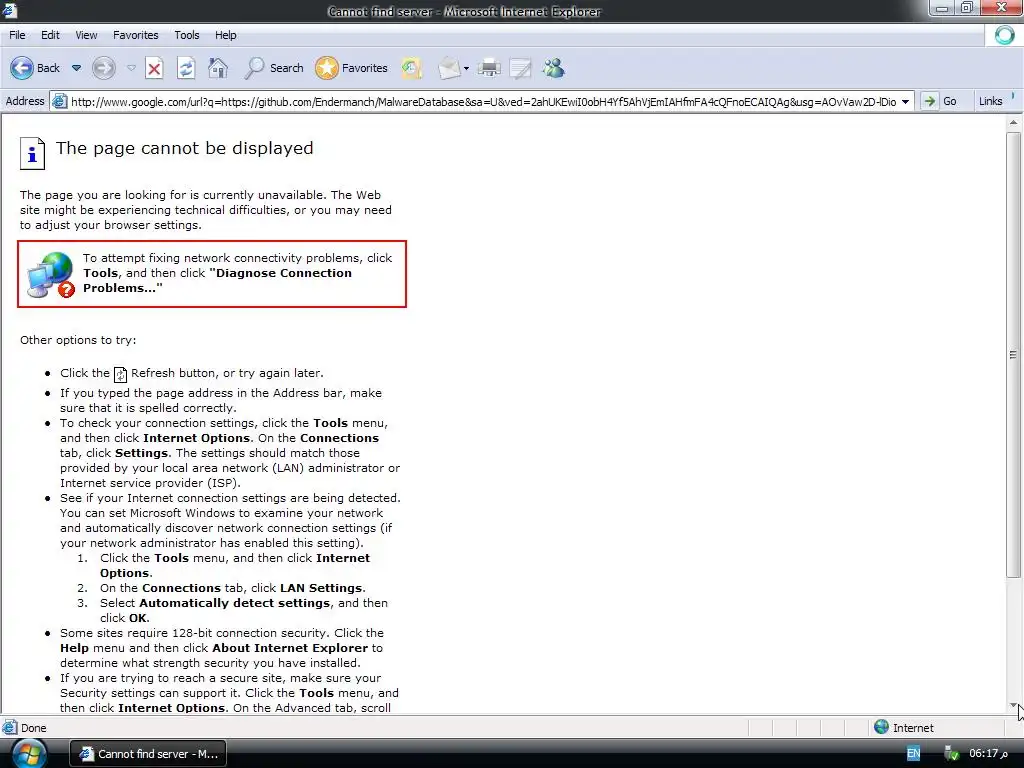Open the Edit menu
This screenshot has height=768, width=1024.
click(50, 35)
